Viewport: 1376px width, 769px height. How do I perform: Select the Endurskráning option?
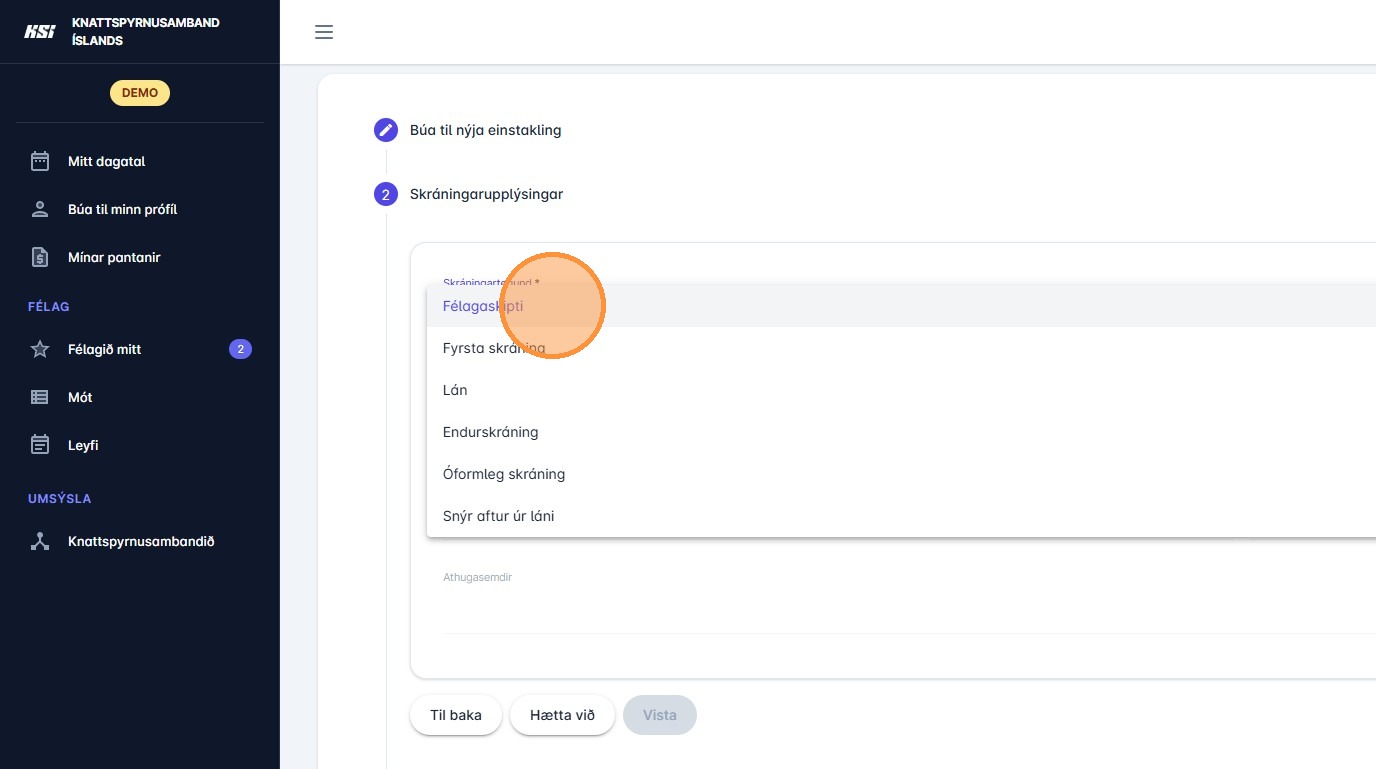click(490, 432)
